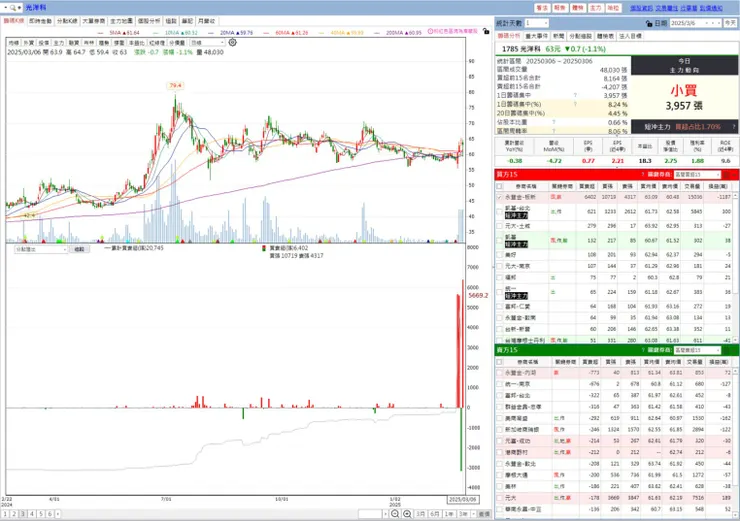Screen dimensions: 740x521
Task: Click the 今天 button
Action: 730,23
